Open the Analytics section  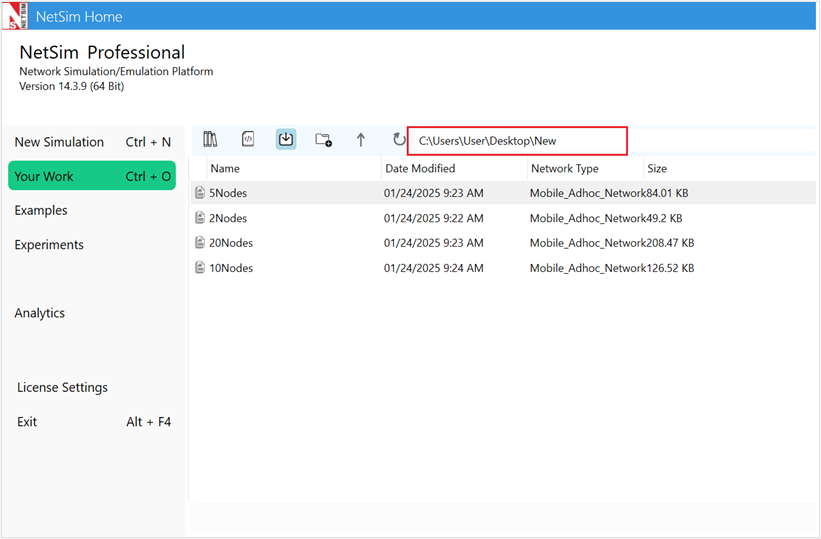pos(40,313)
